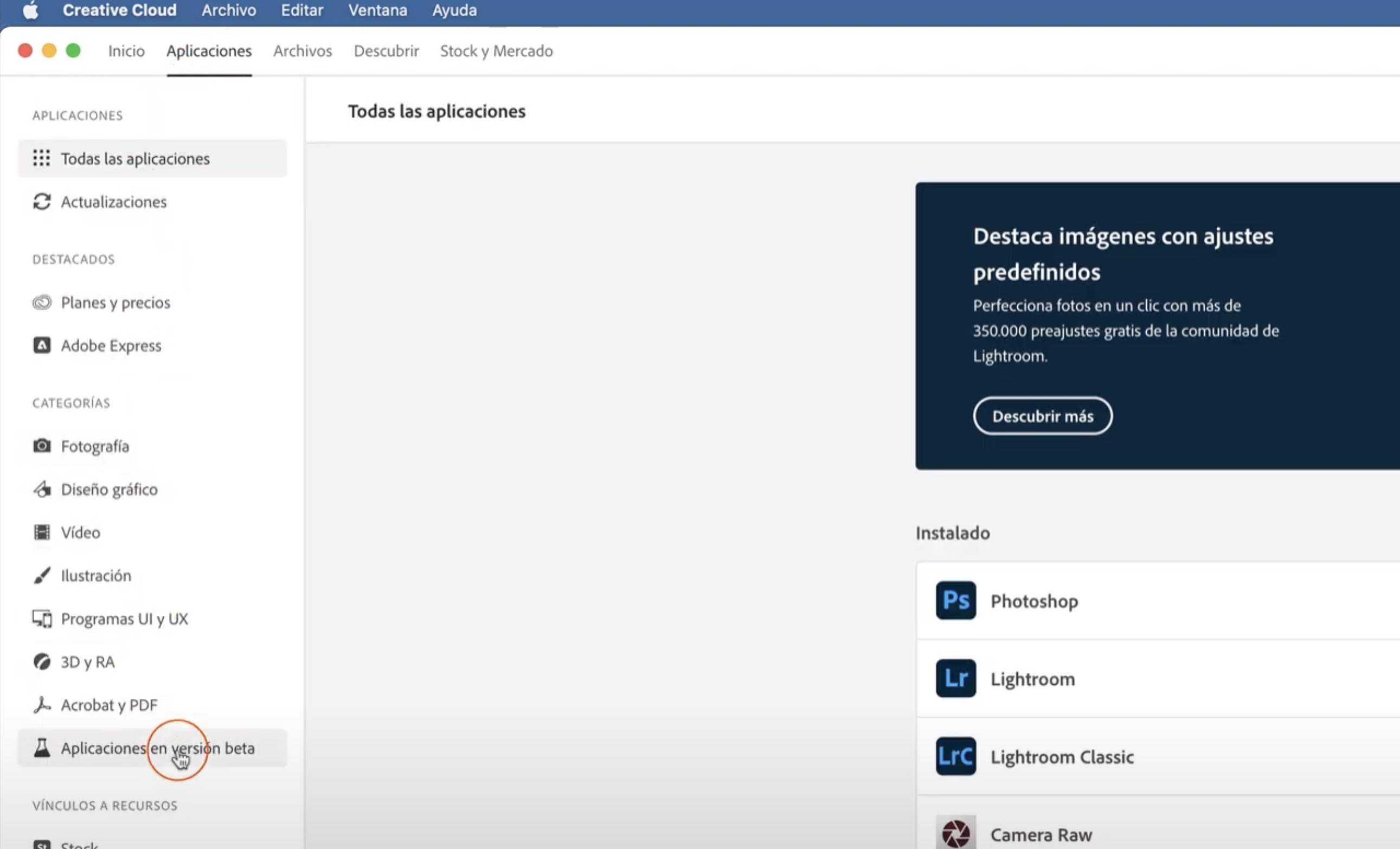Open the Ilustración category

pyautogui.click(x=95, y=576)
